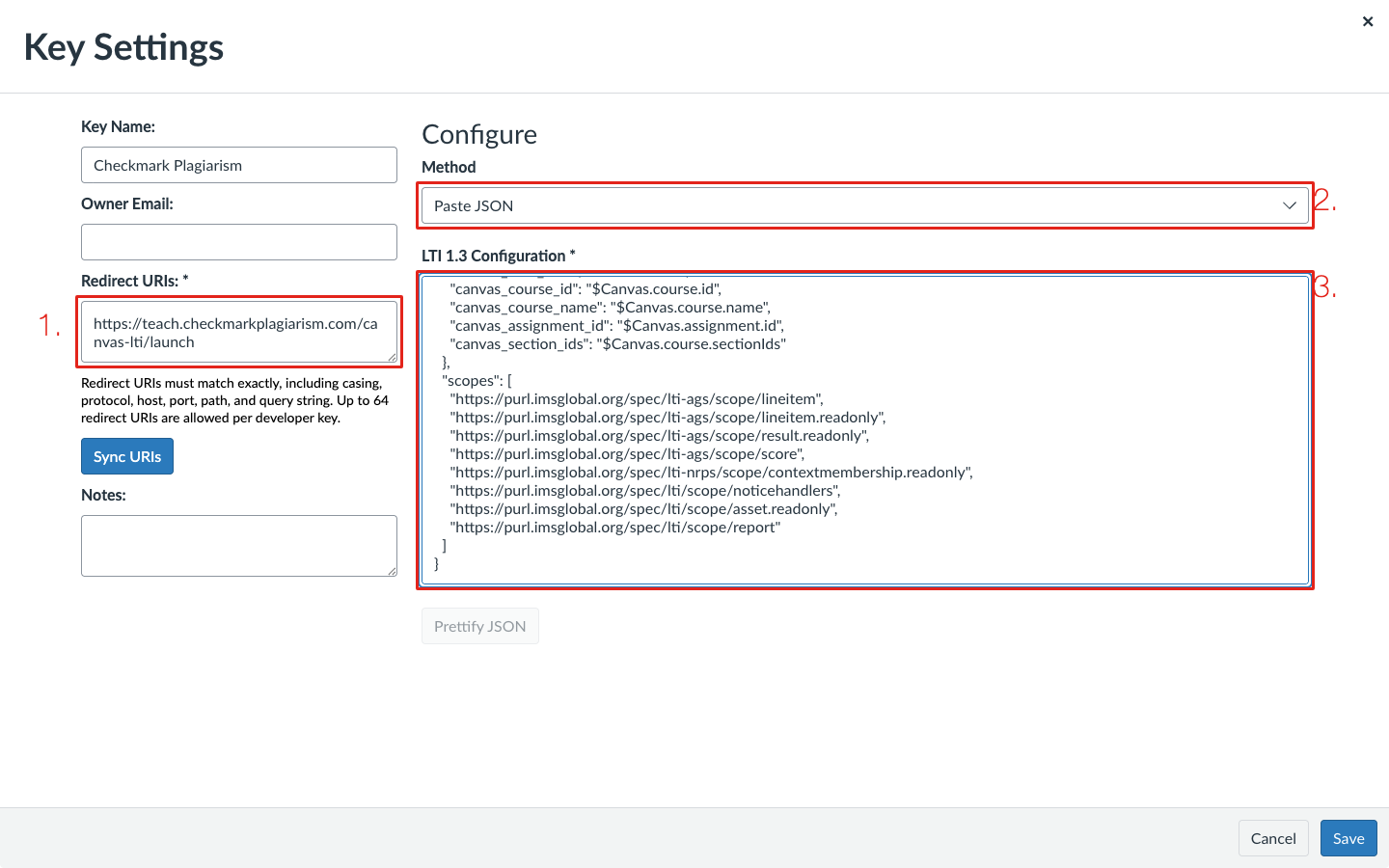Click the lineitem.readonly scope line
The image size is (1389, 868).
click(x=667, y=417)
